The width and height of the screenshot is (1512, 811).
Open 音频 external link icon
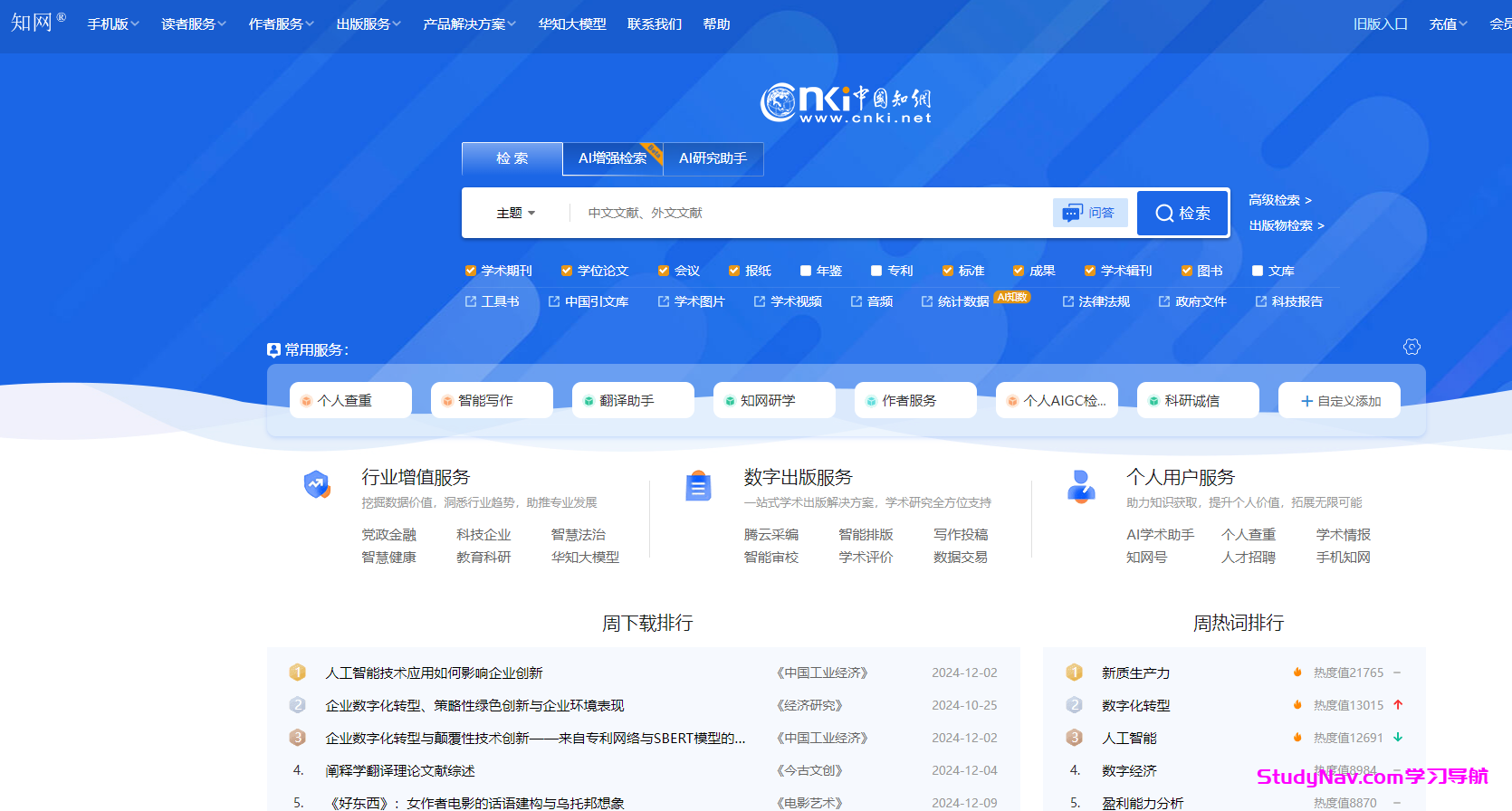tap(856, 301)
